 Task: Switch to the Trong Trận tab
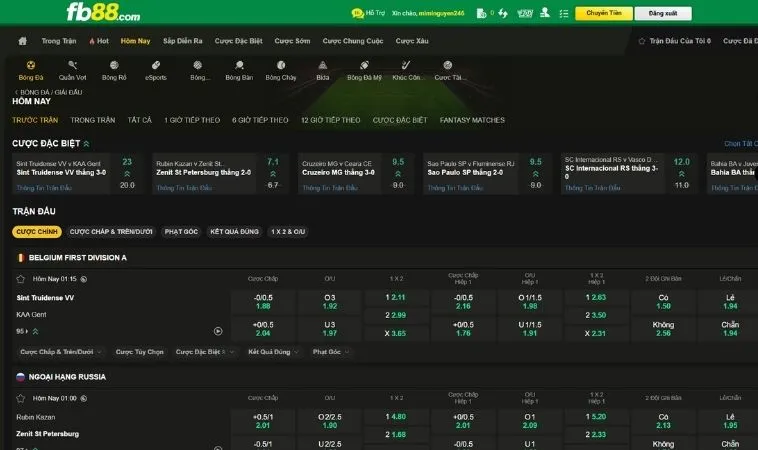92,120
